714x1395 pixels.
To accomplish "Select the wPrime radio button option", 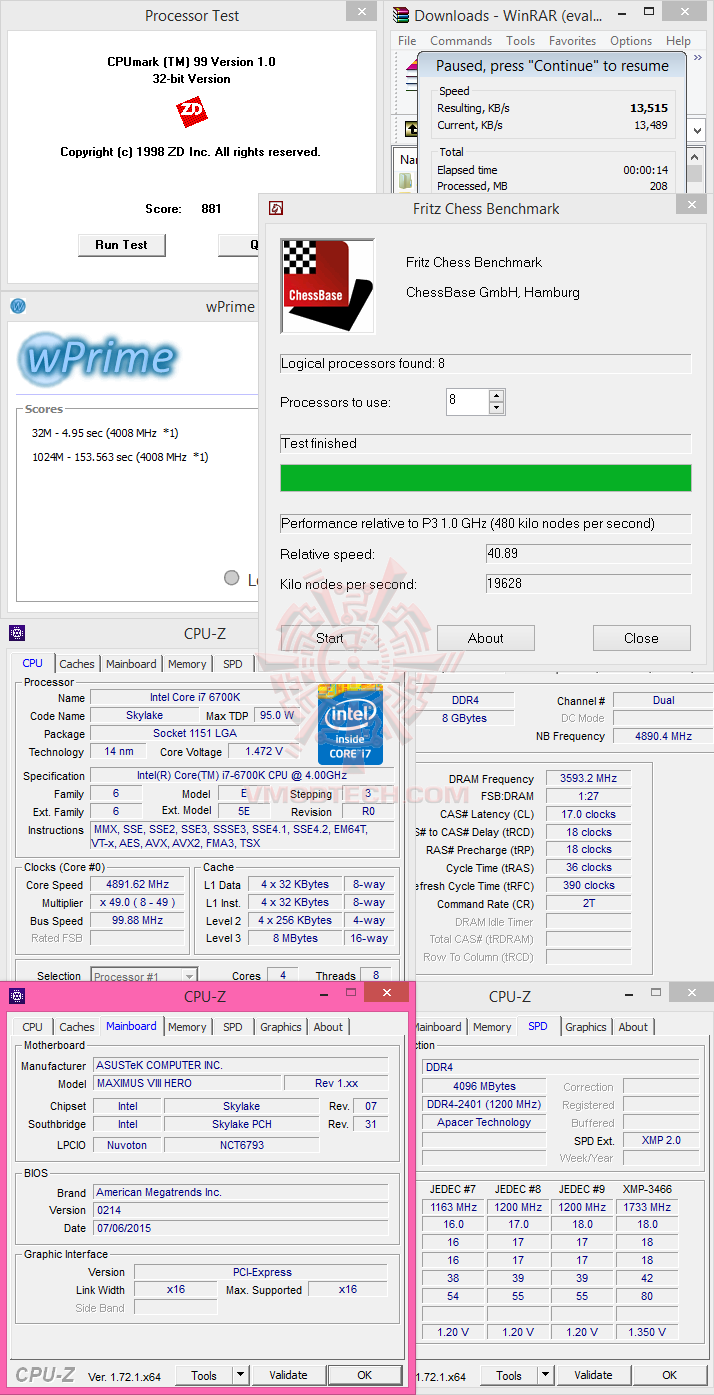I will [x=232, y=578].
